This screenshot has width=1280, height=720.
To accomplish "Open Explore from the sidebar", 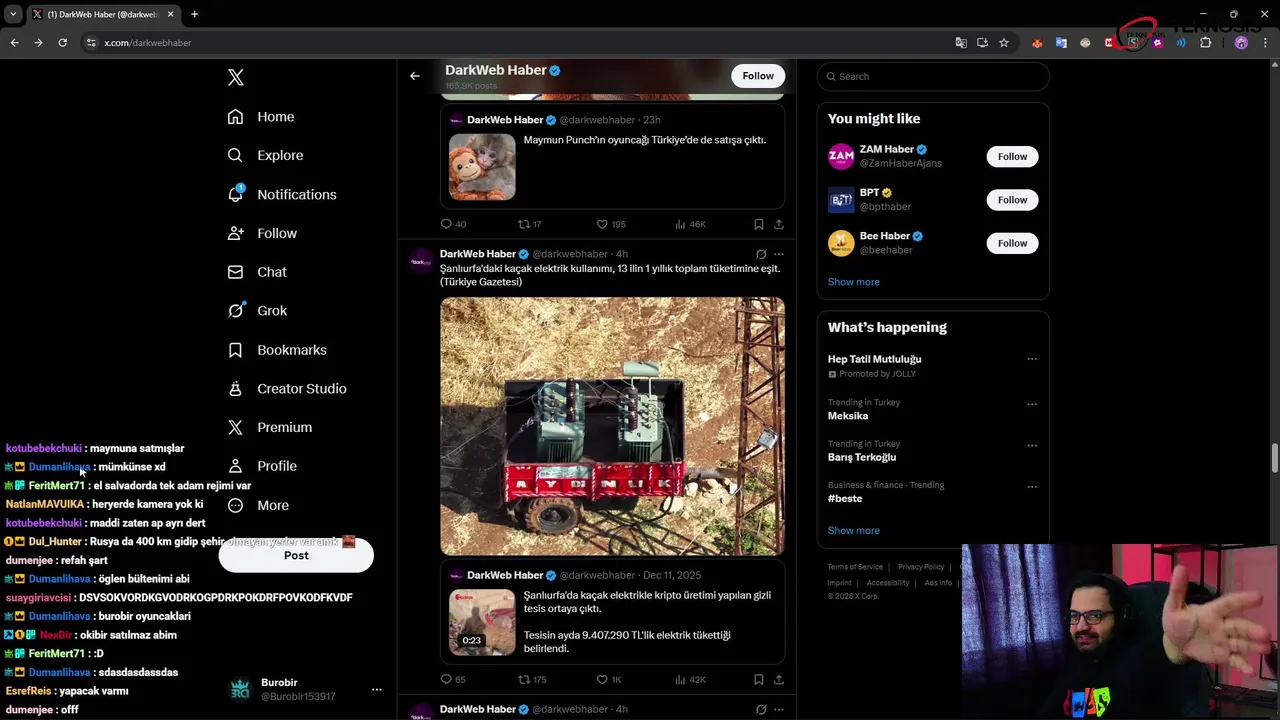I will coord(265,155).
